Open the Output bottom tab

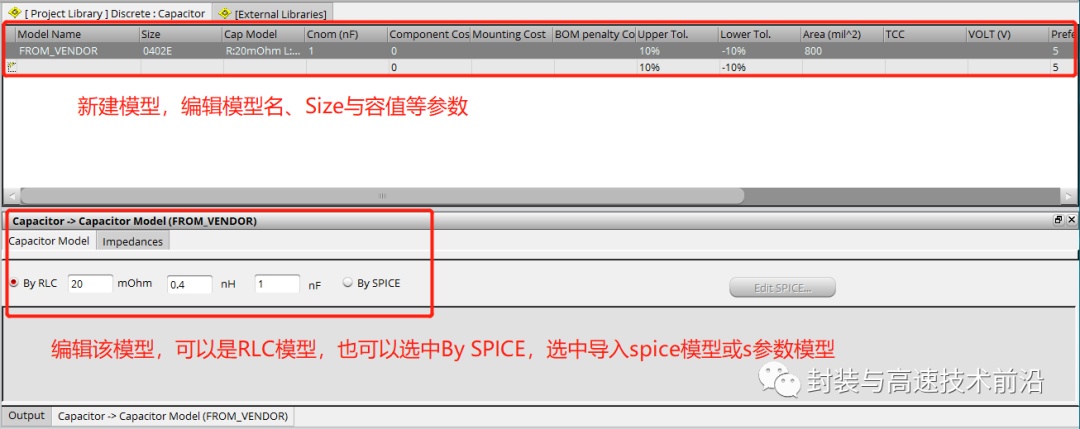coord(26,416)
